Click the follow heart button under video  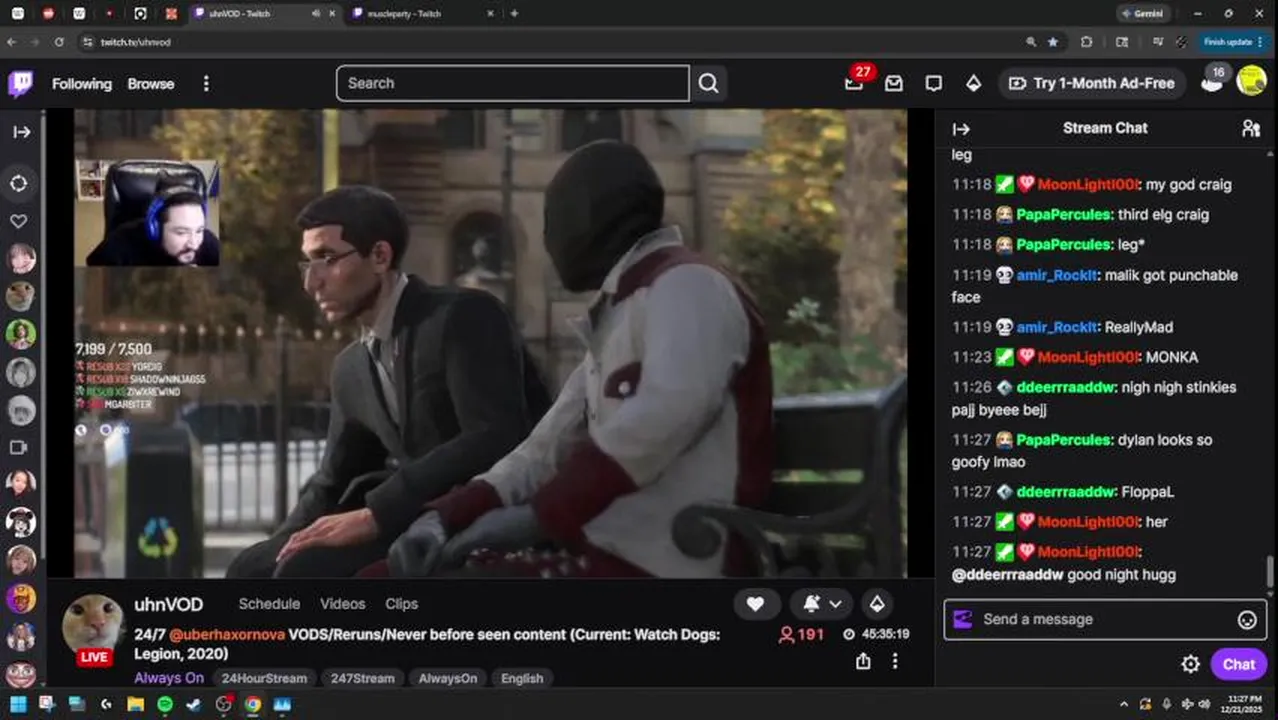coord(756,604)
